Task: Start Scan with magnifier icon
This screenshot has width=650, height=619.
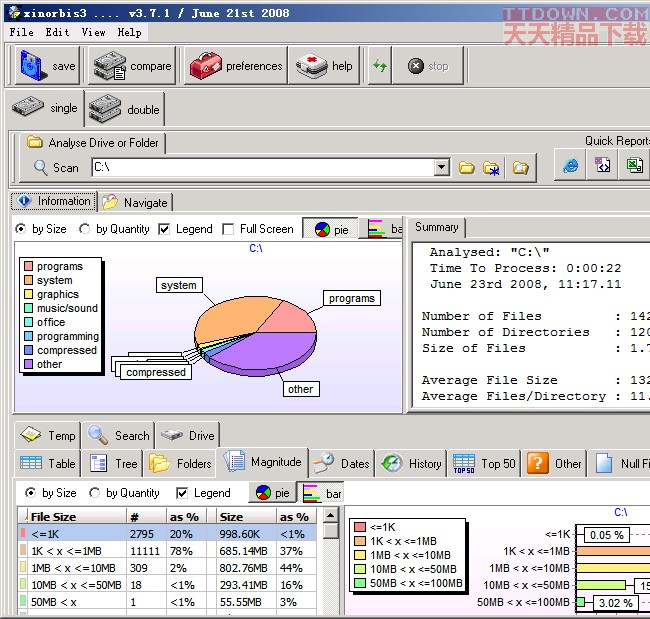Action: (56, 167)
